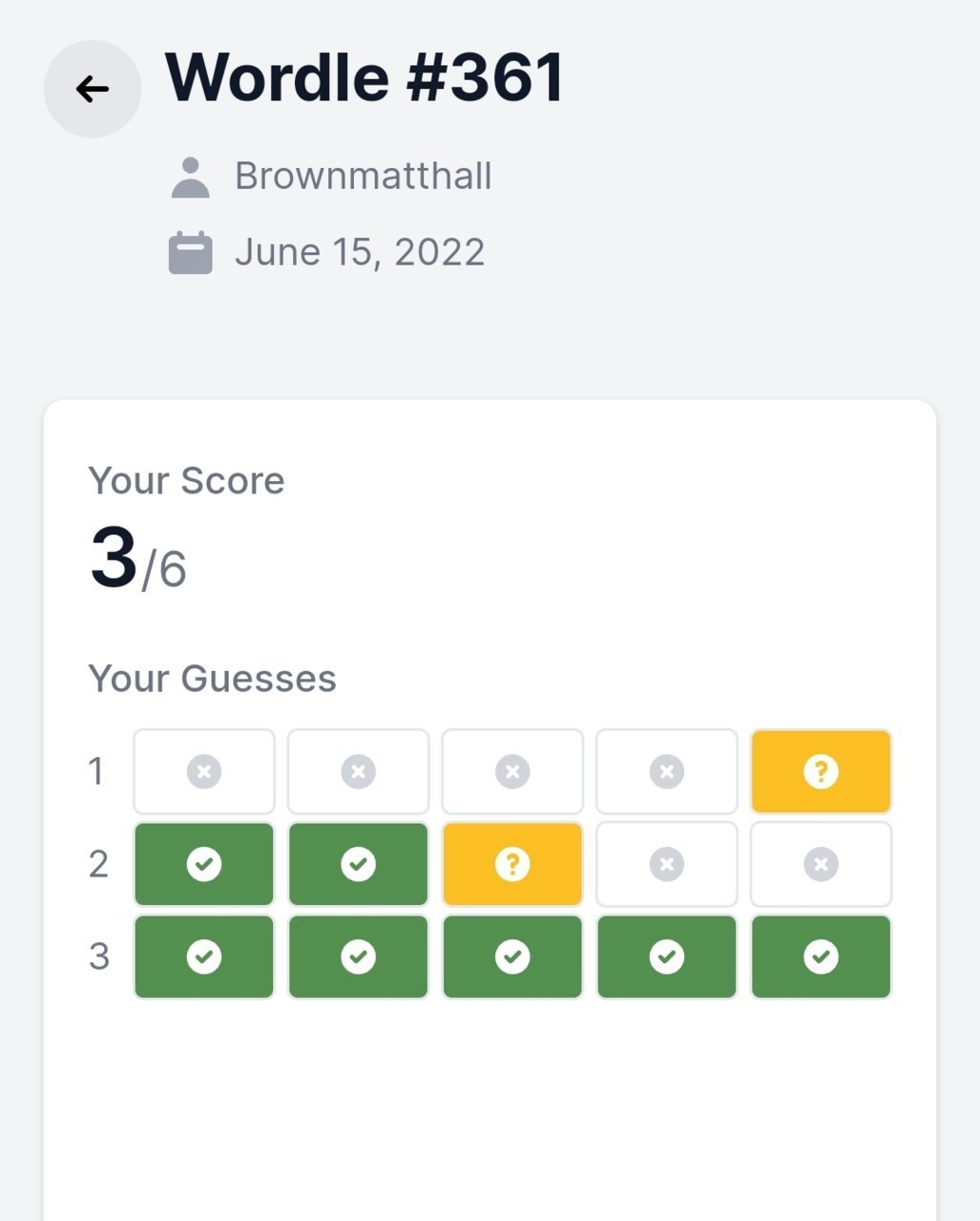Click the second gray X tile in guess 1
This screenshot has height=1221, width=980.
358,771
